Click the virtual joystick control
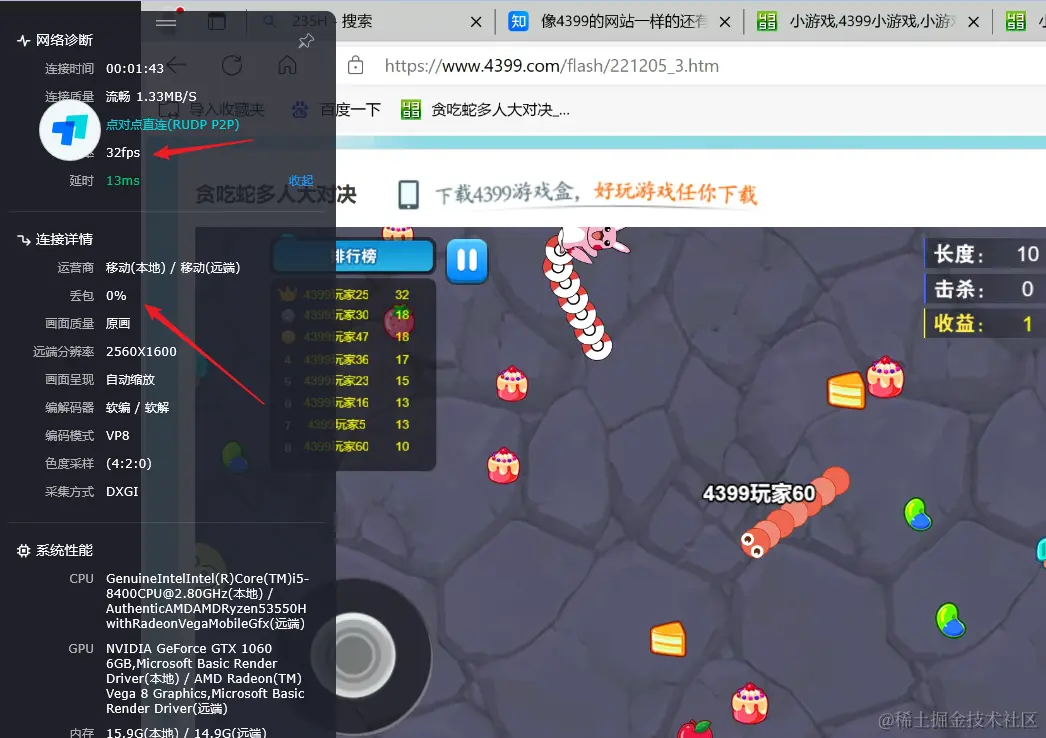The image size is (1046, 738). point(356,656)
